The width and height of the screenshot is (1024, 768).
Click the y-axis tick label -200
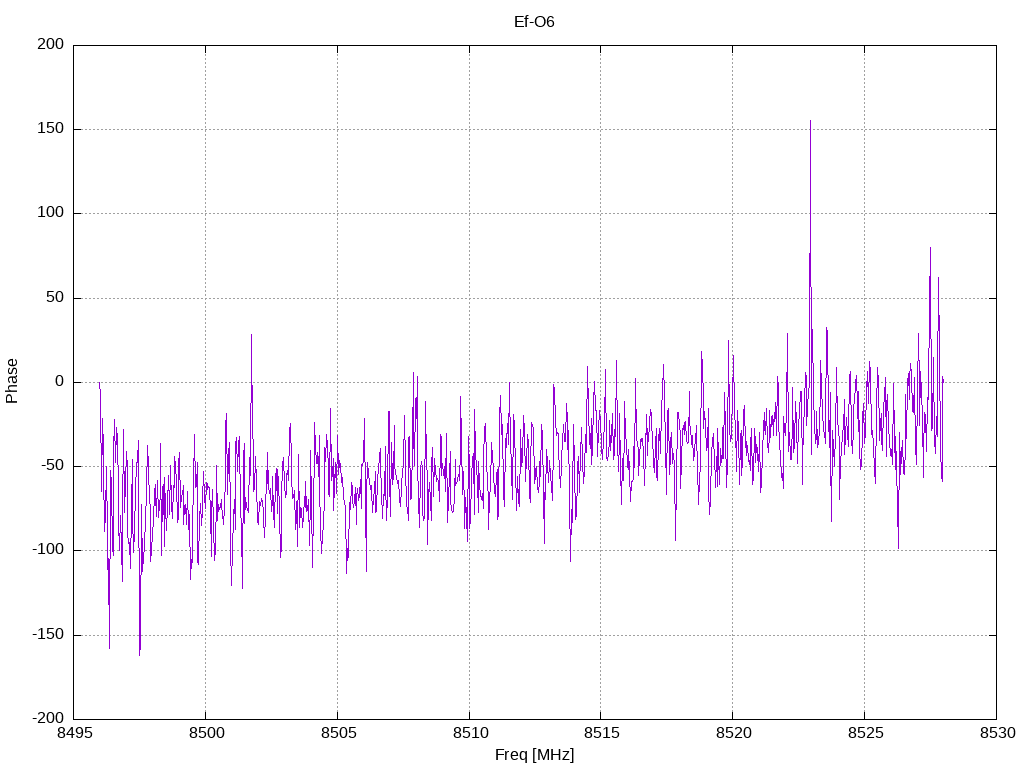tap(48, 718)
